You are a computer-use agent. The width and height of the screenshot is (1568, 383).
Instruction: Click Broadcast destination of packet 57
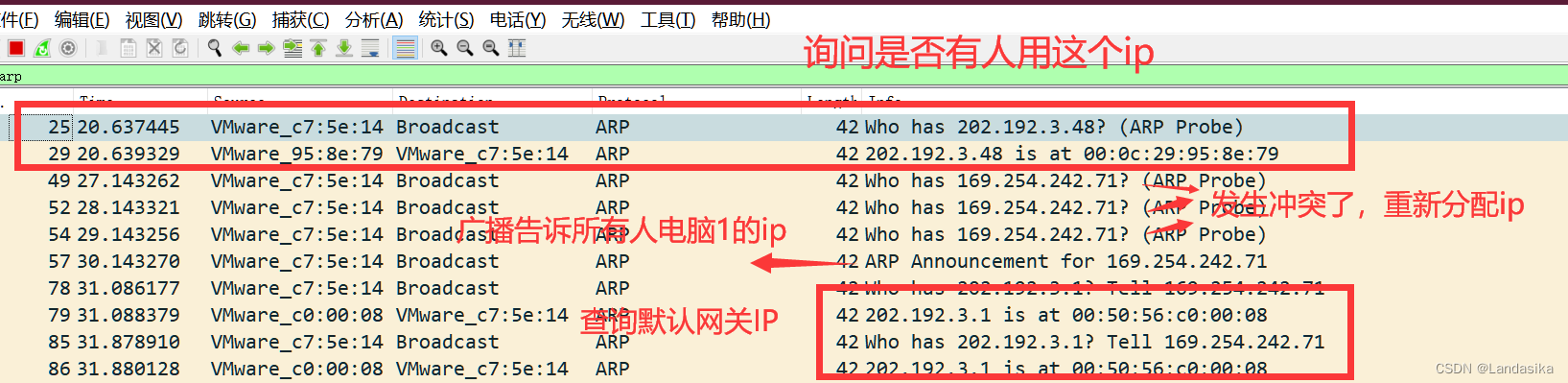click(448, 261)
